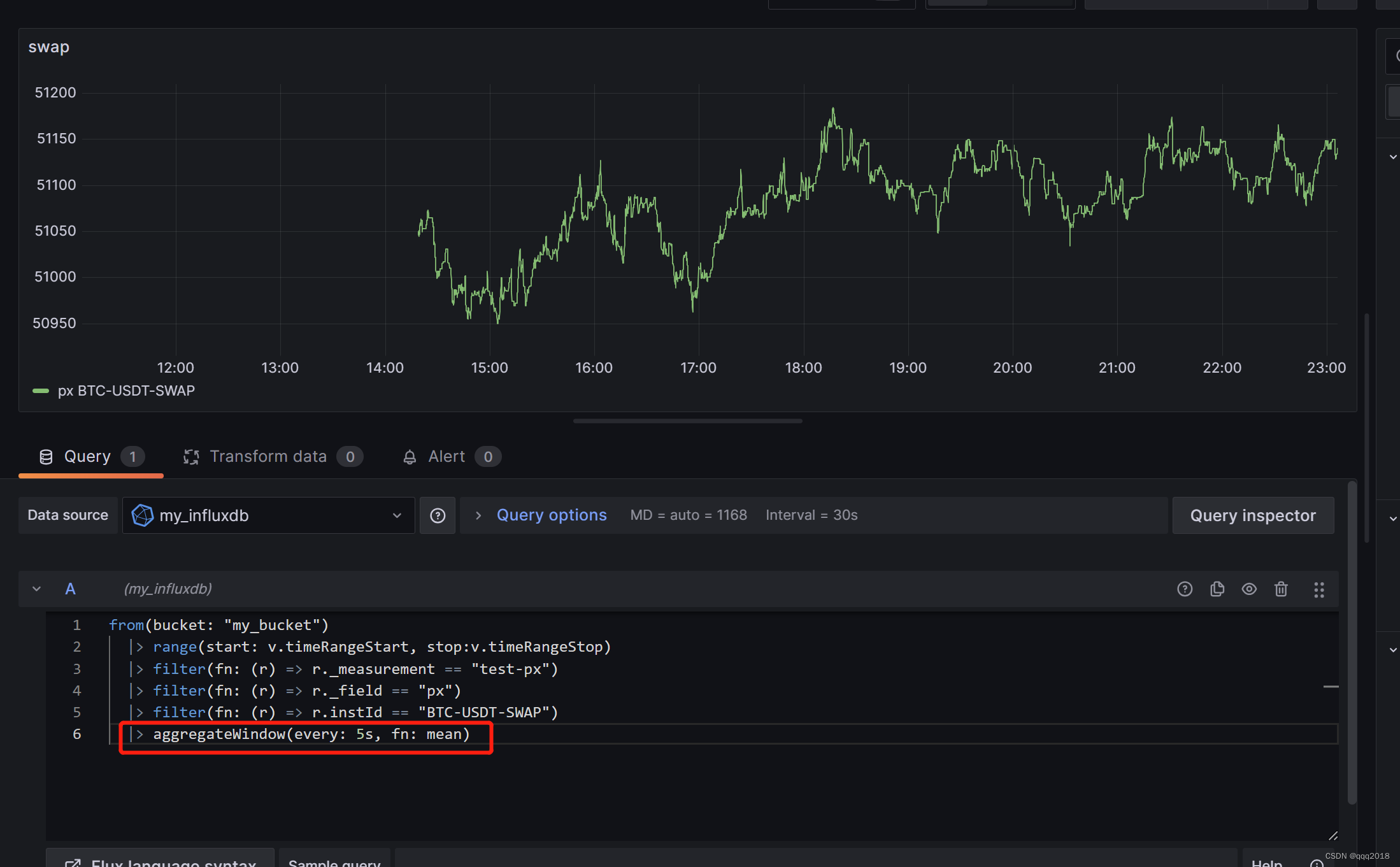The height and width of the screenshot is (867, 1400).
Task: Delete query A with trash icon
Action: pyautogui.click(x=1281, y=589)
